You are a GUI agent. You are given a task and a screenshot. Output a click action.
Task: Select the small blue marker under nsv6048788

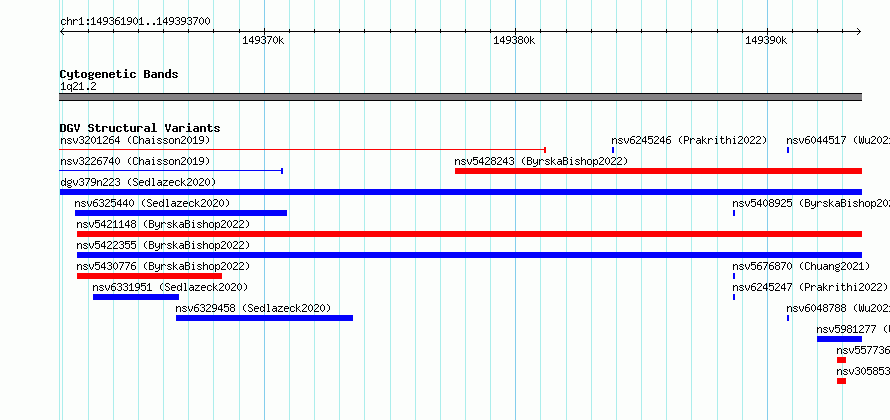click(x=788, y=318)
